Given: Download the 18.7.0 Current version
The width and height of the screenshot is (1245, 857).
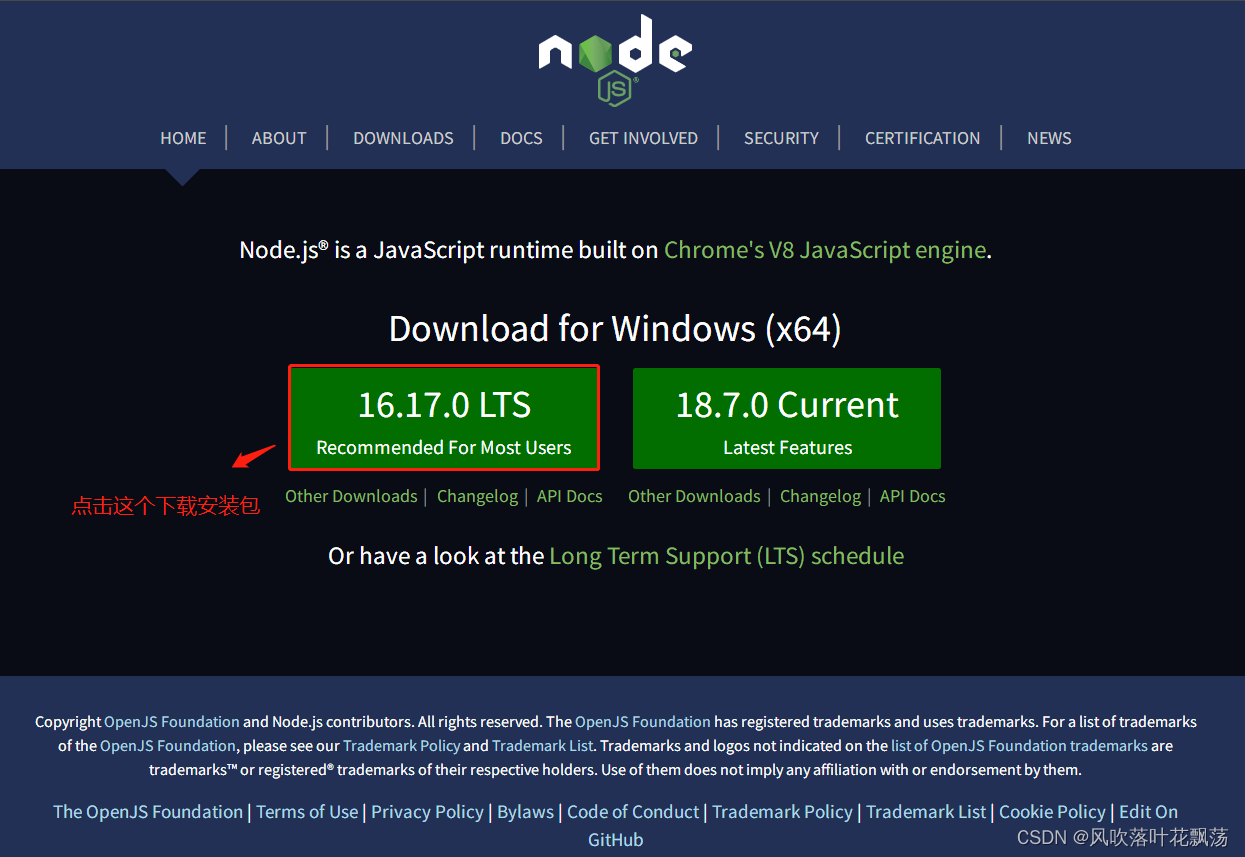Looking at the screenshot, I should click(787, 418).
